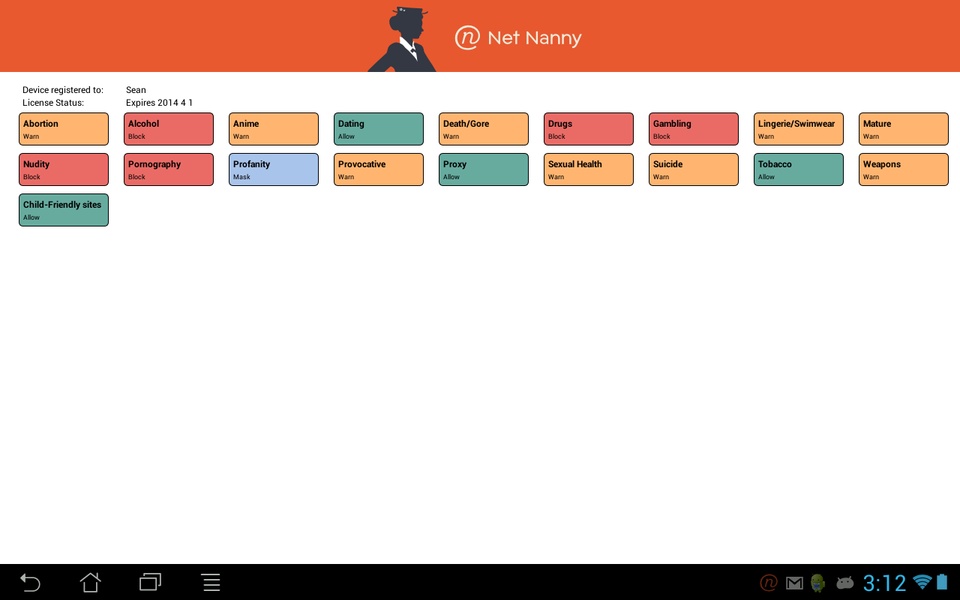This screenshot has height=600, width=960.
Task: Click the nanny silhouette in the header
Action: [x=403, y=39]
